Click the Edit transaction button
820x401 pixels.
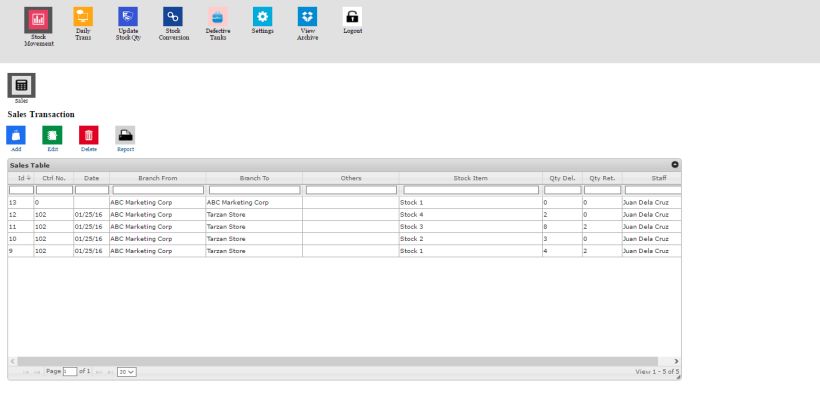coord(52,136)
